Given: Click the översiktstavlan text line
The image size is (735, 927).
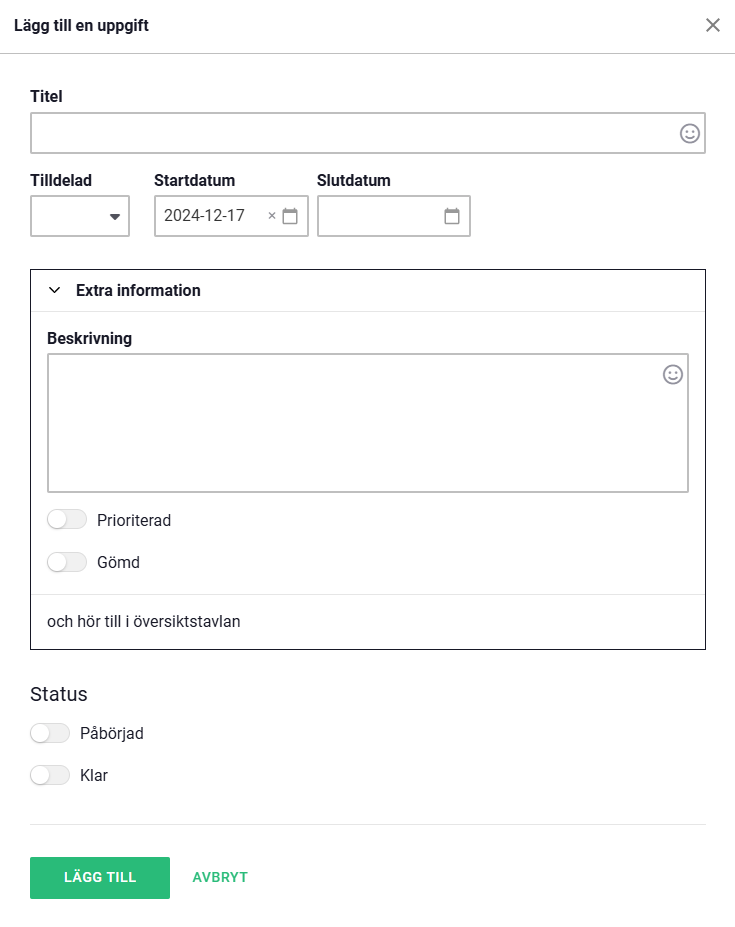Looking at the screenshot, I should (x=144, y=622).
